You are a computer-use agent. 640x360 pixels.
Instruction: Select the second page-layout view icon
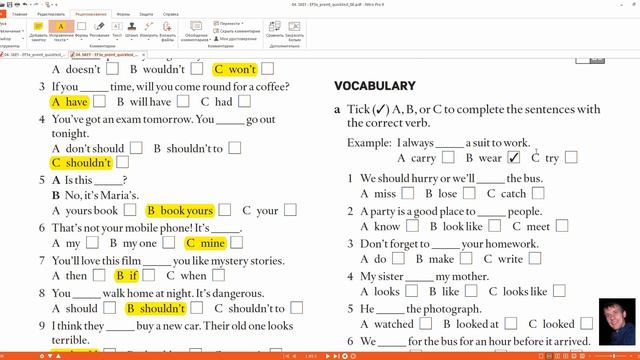(x=549, y=356)
